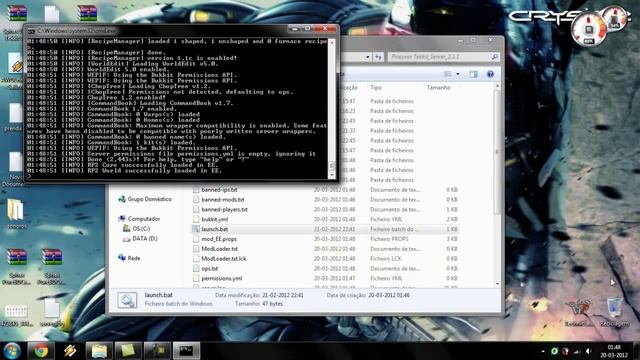Screen dimensions: 640x360
Task: Click the network signal tray icon
Action: pos(577,351)
